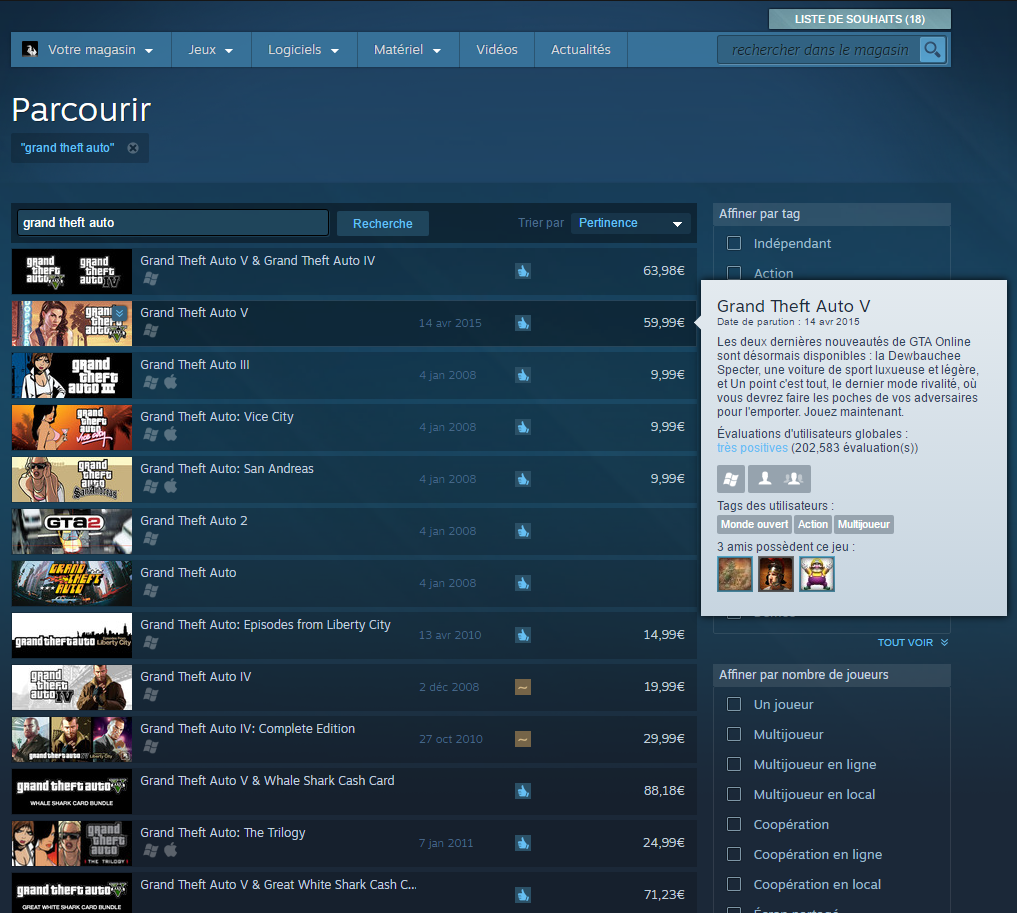Click the 63,98€ price of the GTA V & IV bundle

point(664,270)
